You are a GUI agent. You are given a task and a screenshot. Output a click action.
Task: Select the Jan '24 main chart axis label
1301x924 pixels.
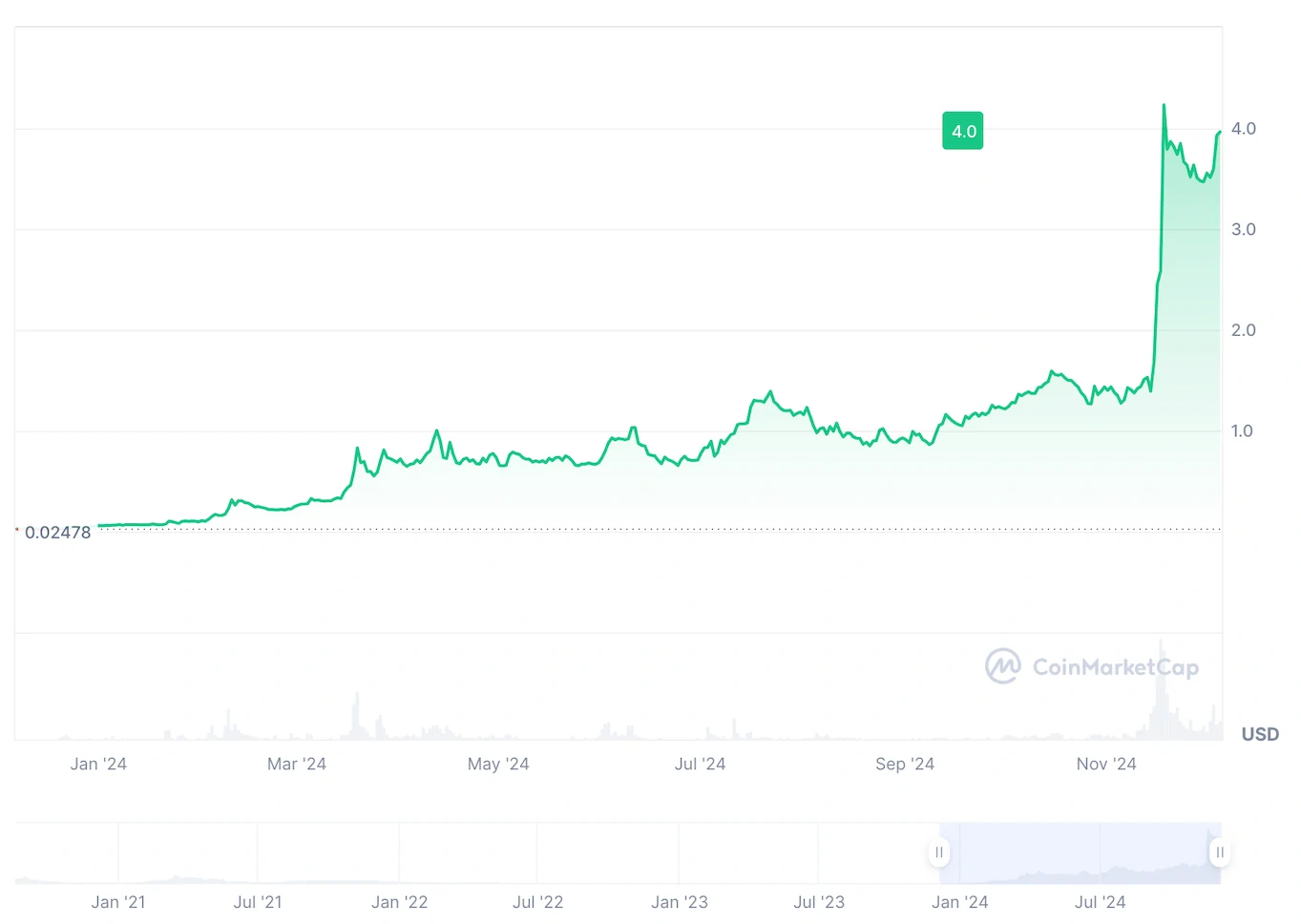(x=98, y=764)
